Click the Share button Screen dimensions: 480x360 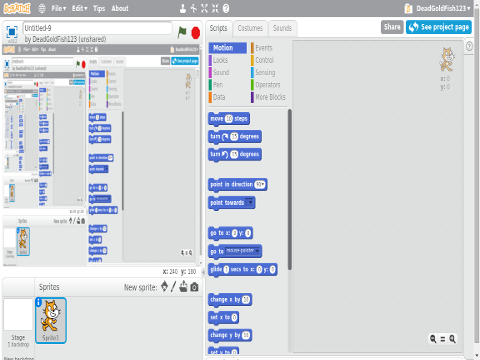(392, 27)
